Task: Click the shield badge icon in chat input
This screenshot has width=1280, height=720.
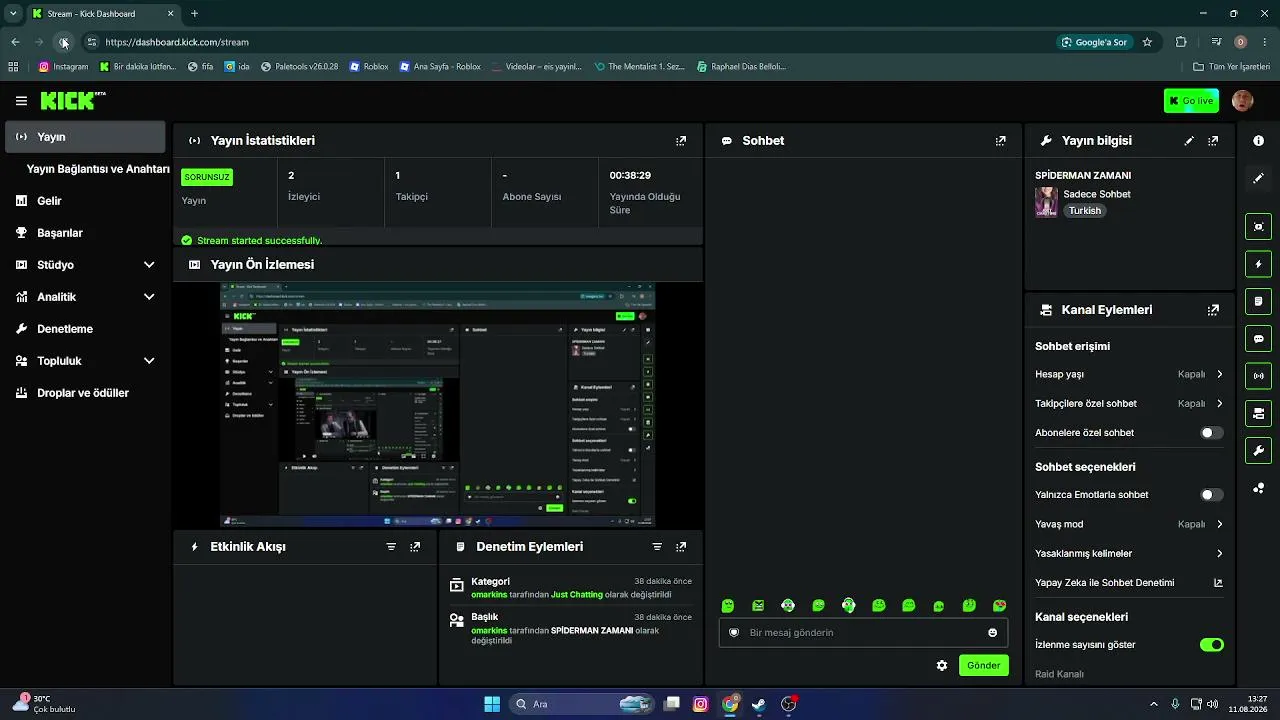Action: 734,633
